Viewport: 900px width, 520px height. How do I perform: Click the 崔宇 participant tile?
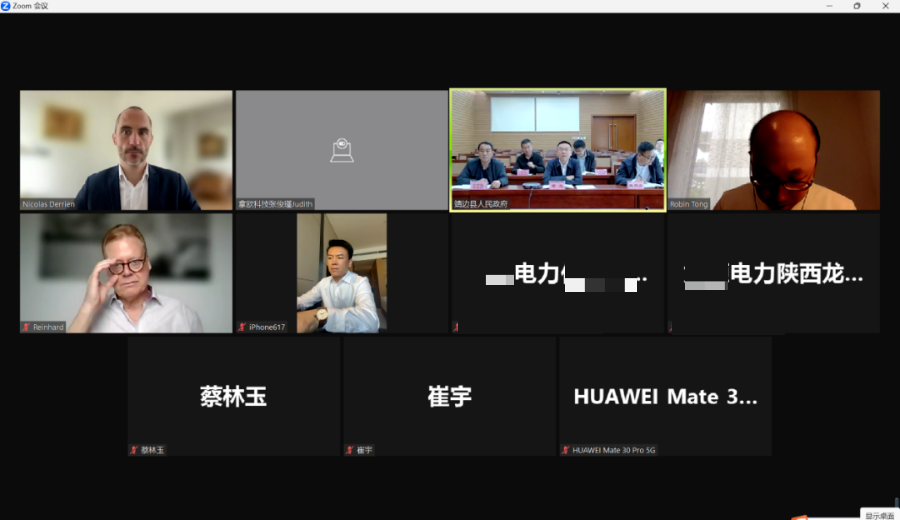pos(449,396)
